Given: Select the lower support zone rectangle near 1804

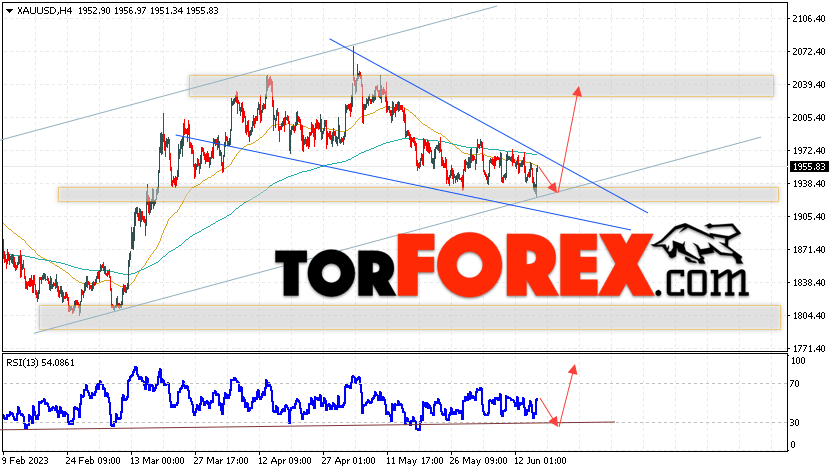Looking at the screenshot, I should [x=410, y=317].
